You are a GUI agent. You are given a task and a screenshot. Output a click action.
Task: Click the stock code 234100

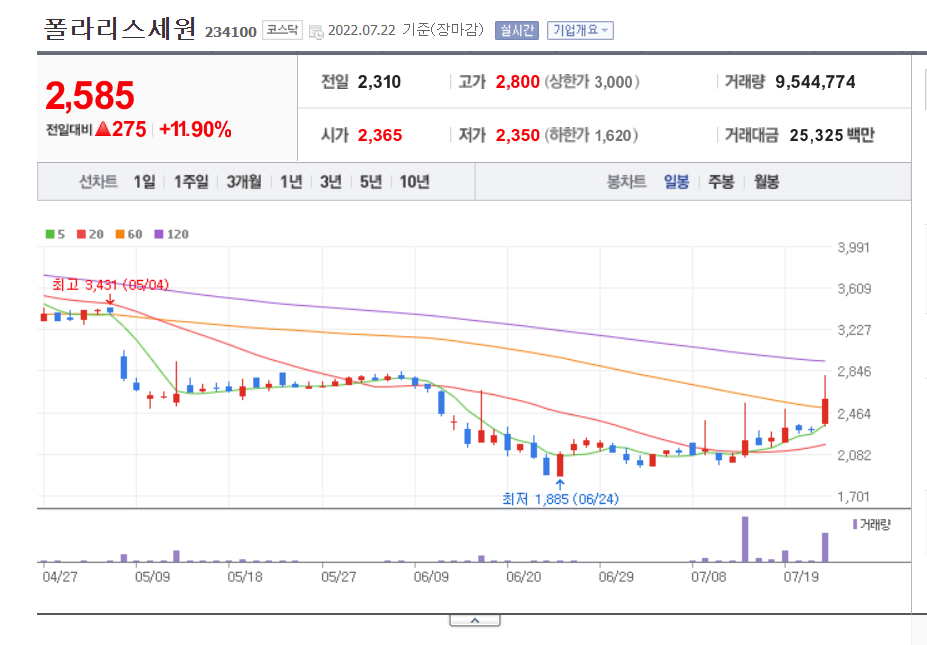click(x=231, y=32)
